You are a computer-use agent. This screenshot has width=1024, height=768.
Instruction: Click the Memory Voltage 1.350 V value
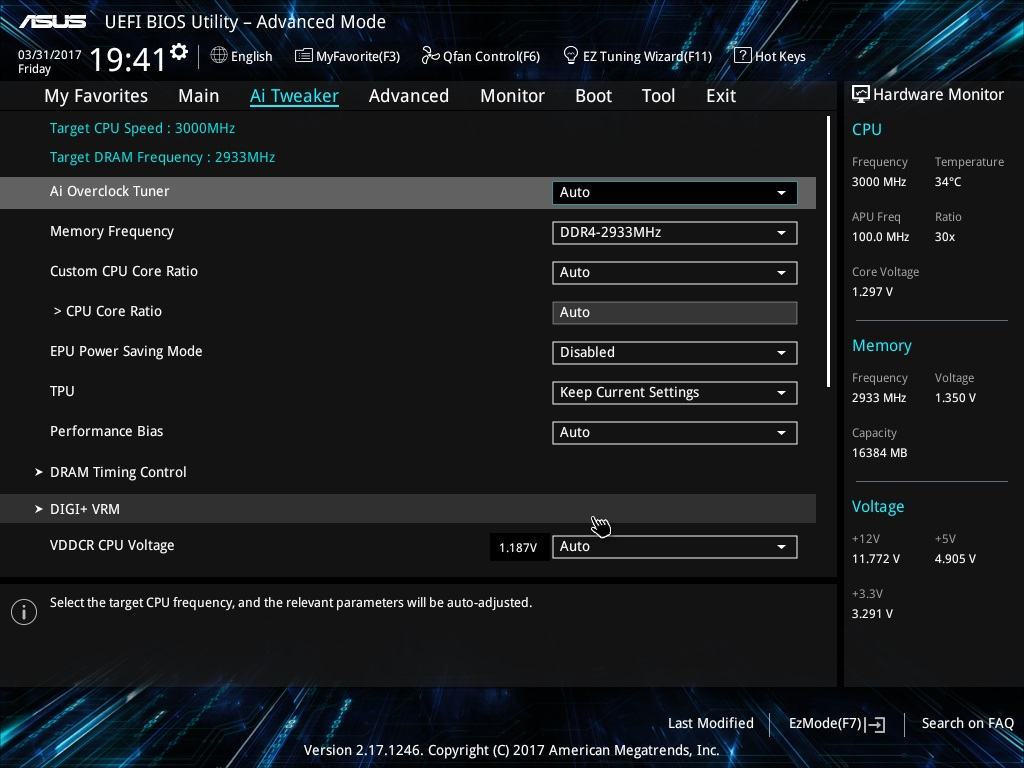955,398
